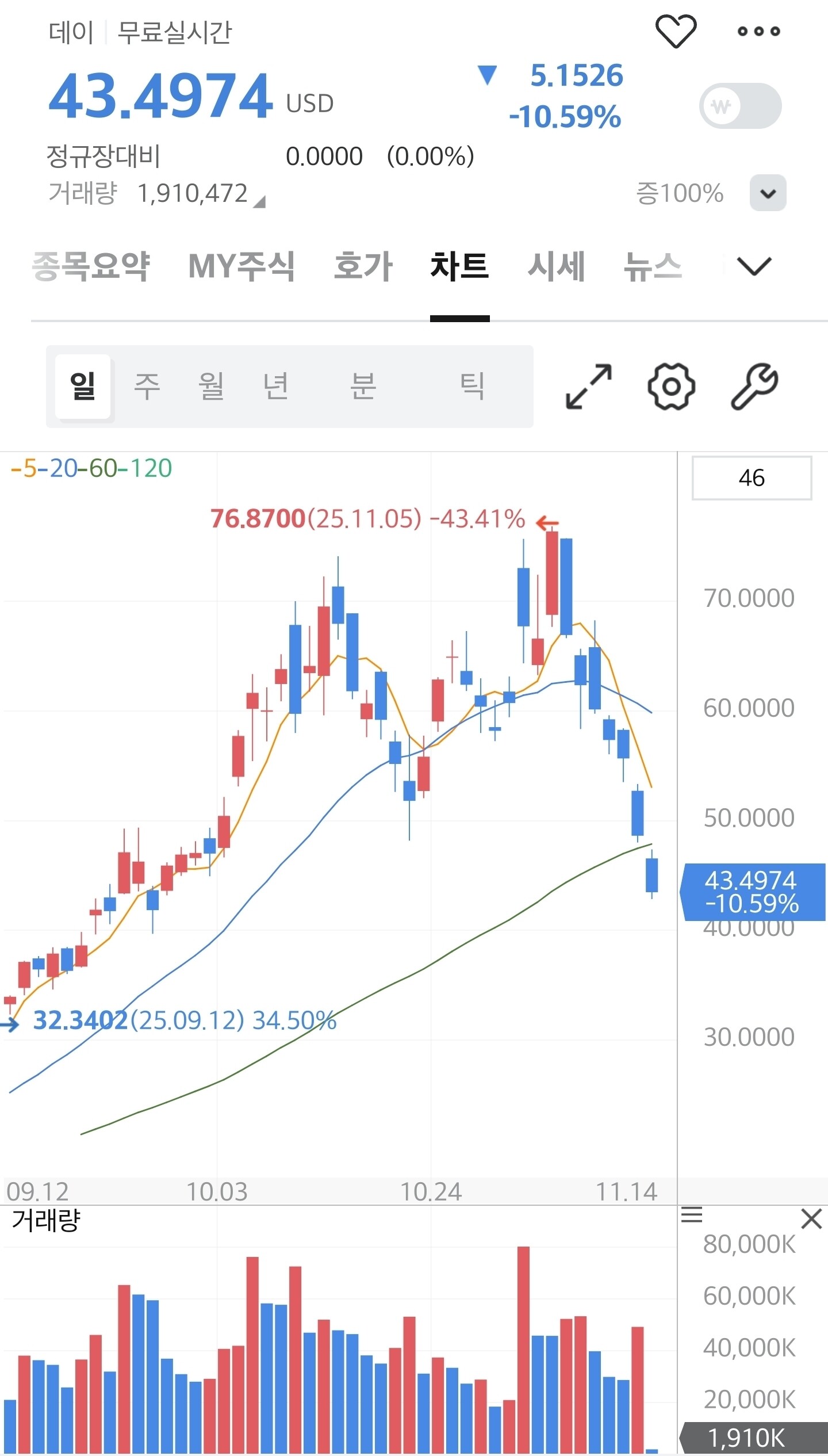Viewport: 828px width, 1456px height.
Task: Open the 뉴스 tab
Action: coord(653,266)
